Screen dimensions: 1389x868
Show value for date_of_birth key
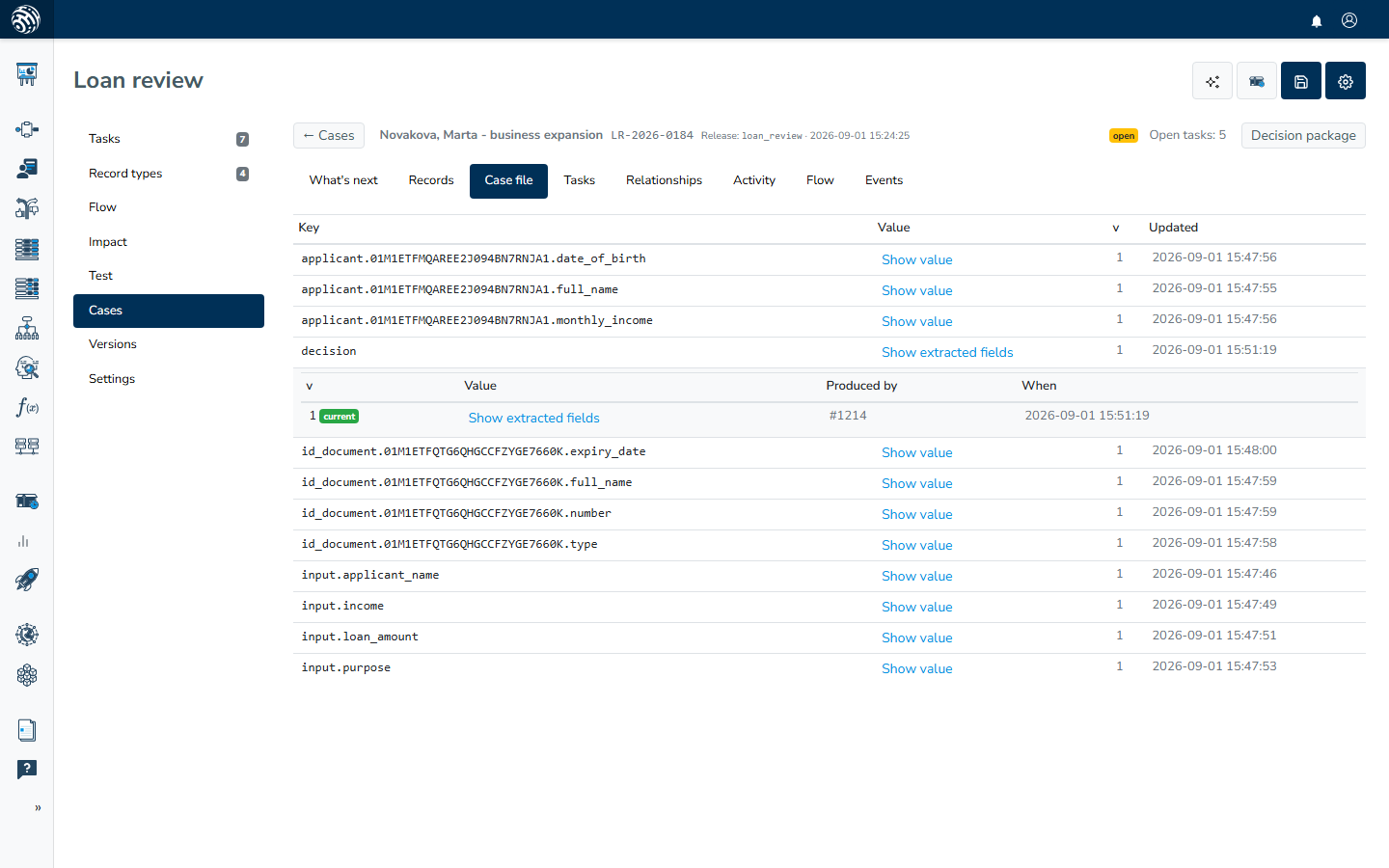point(916,260)
